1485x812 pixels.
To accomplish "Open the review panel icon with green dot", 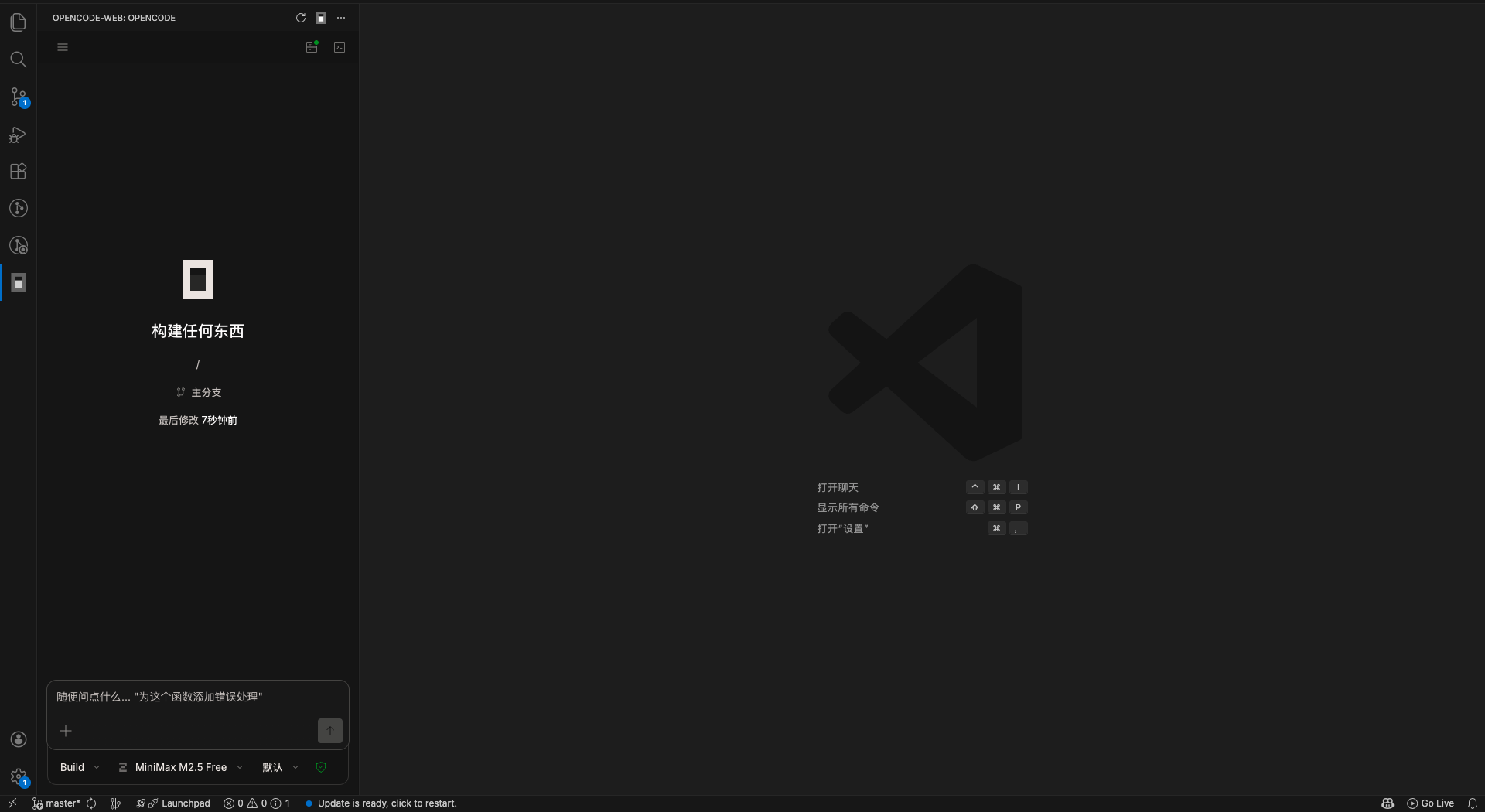I will (x=312, y=47).
